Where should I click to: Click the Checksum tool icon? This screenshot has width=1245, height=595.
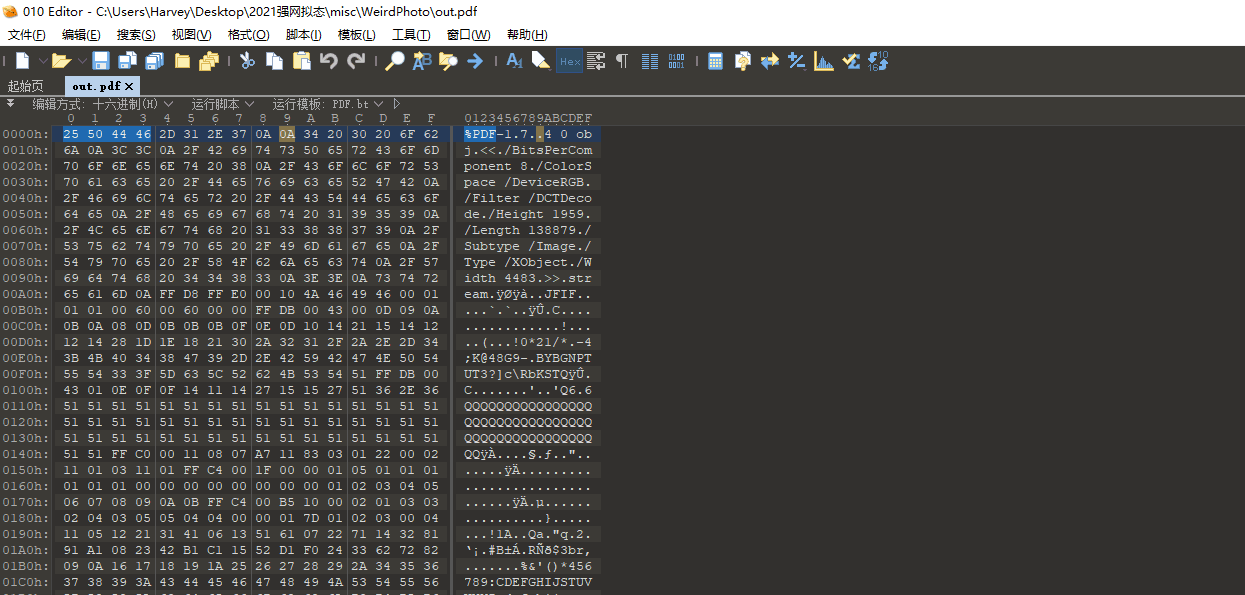(851, 61)
